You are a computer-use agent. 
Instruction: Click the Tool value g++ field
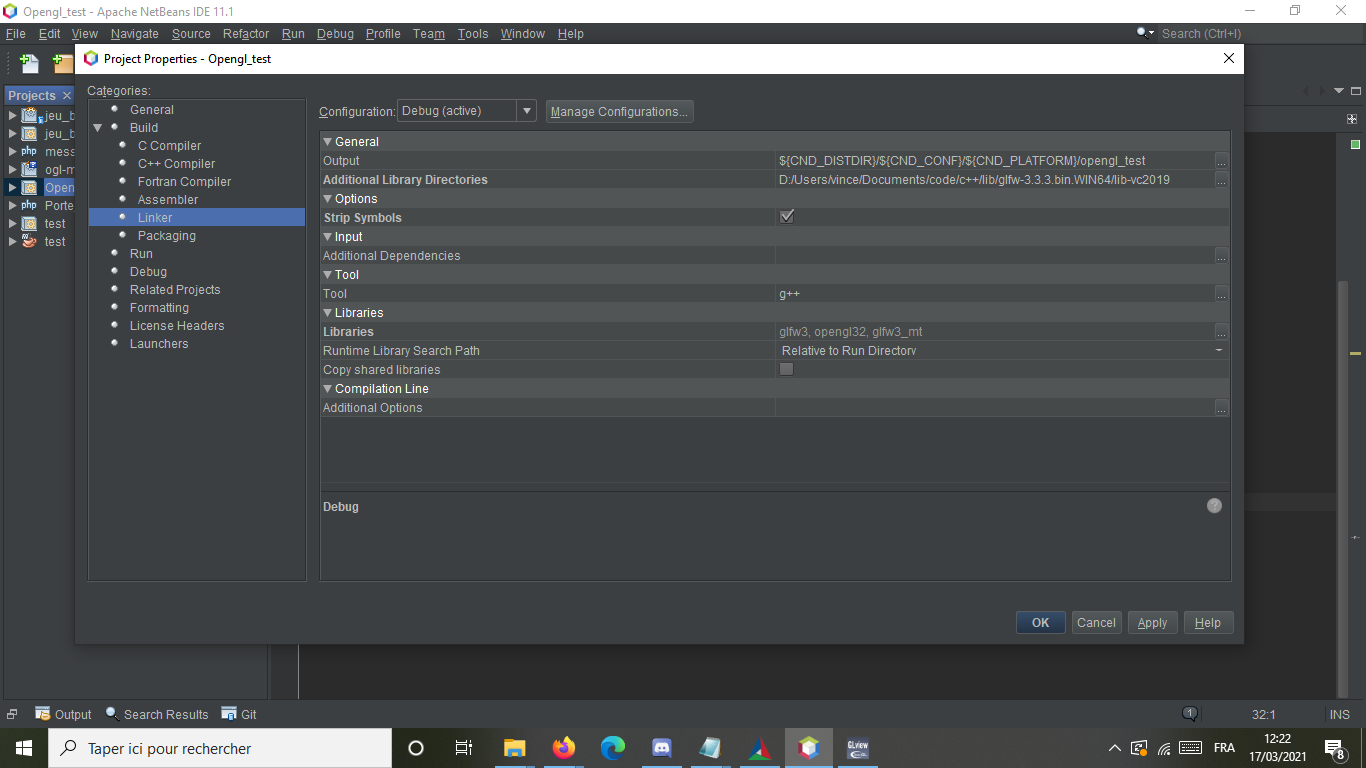[x=995, y=294]
